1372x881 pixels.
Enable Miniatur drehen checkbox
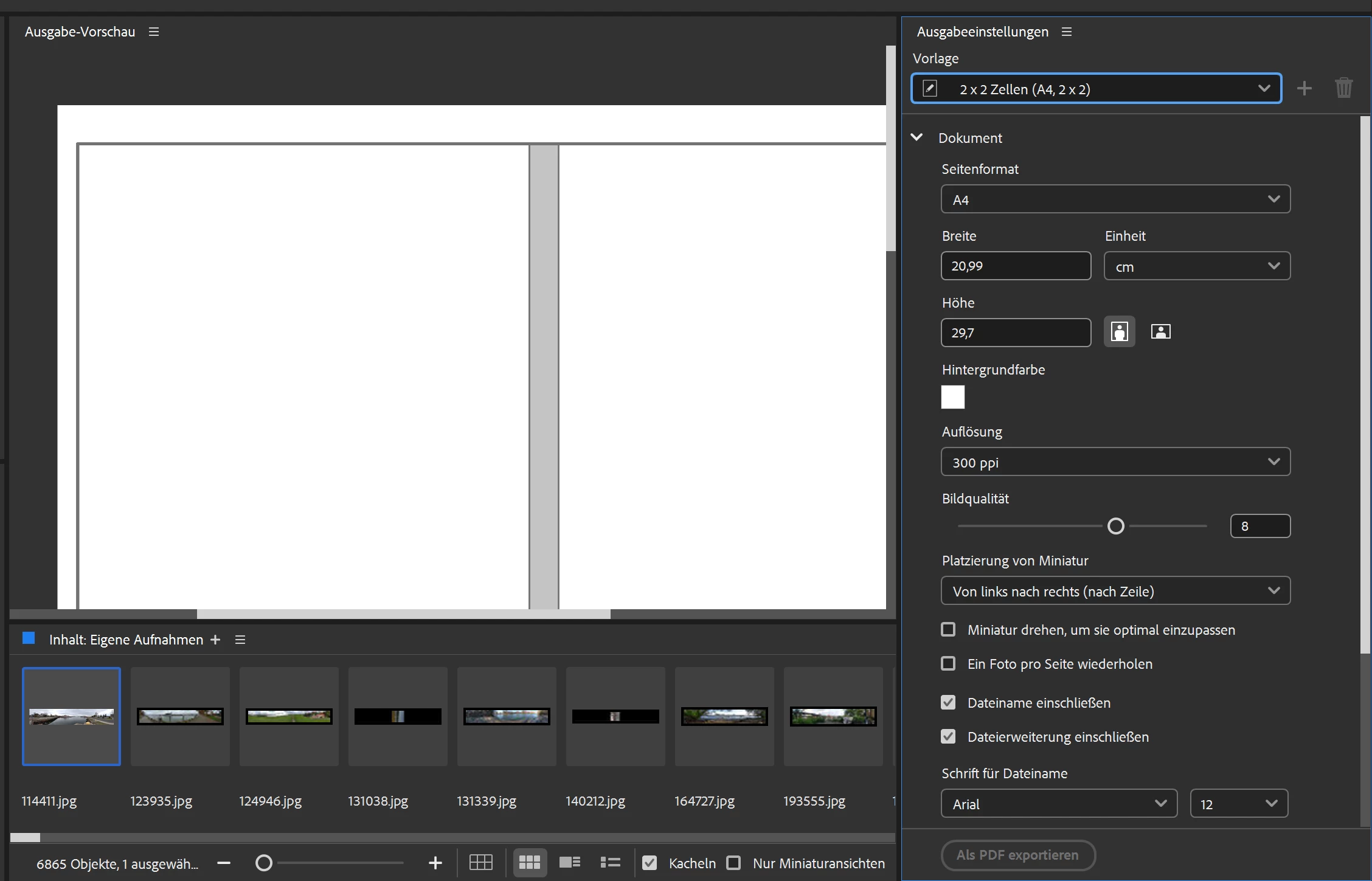click(948, 629)
